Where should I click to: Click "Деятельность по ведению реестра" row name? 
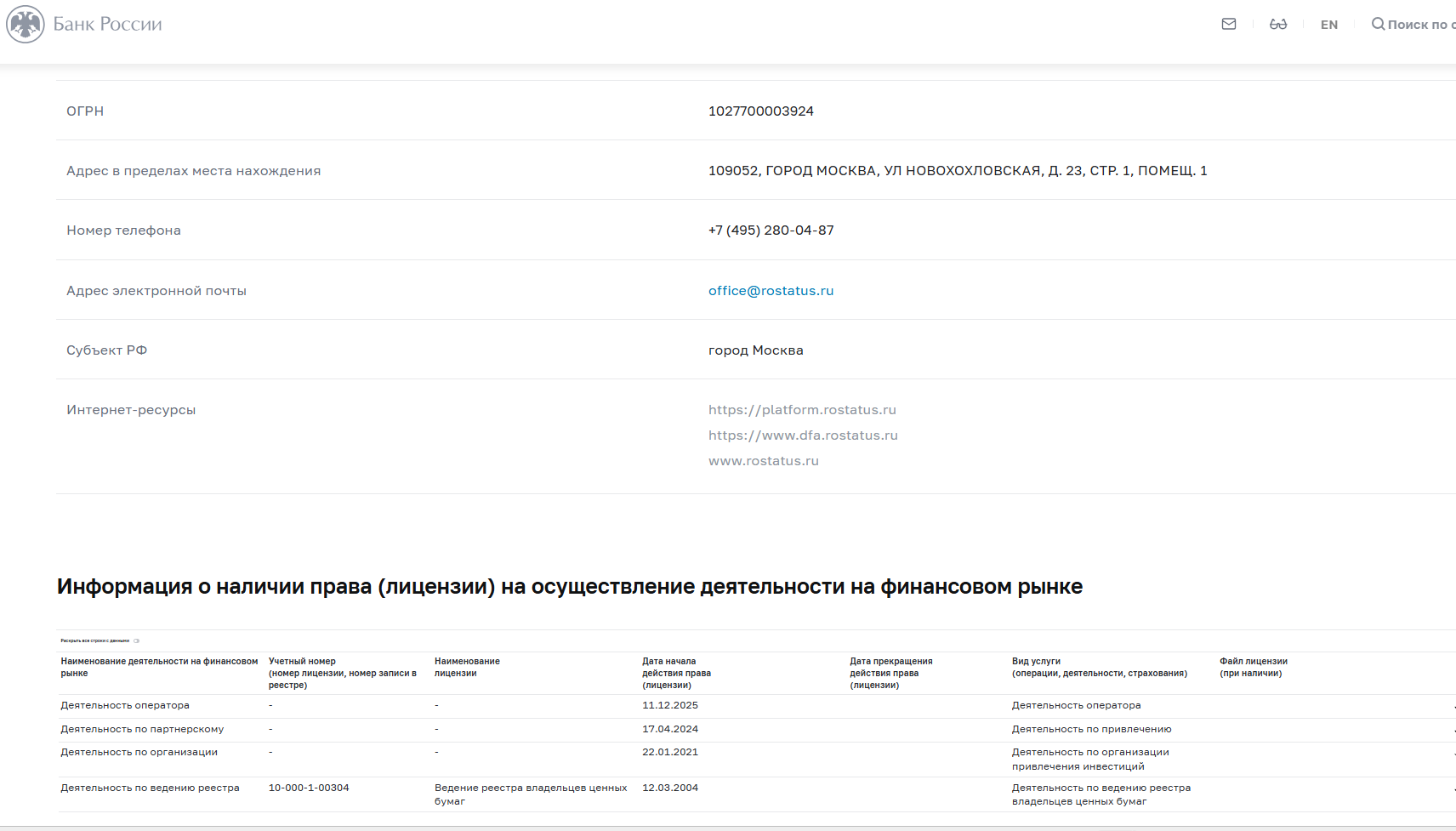(150, 788)
